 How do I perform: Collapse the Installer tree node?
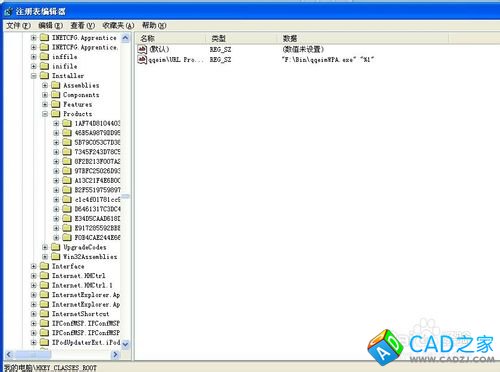(x=34, y=76)
